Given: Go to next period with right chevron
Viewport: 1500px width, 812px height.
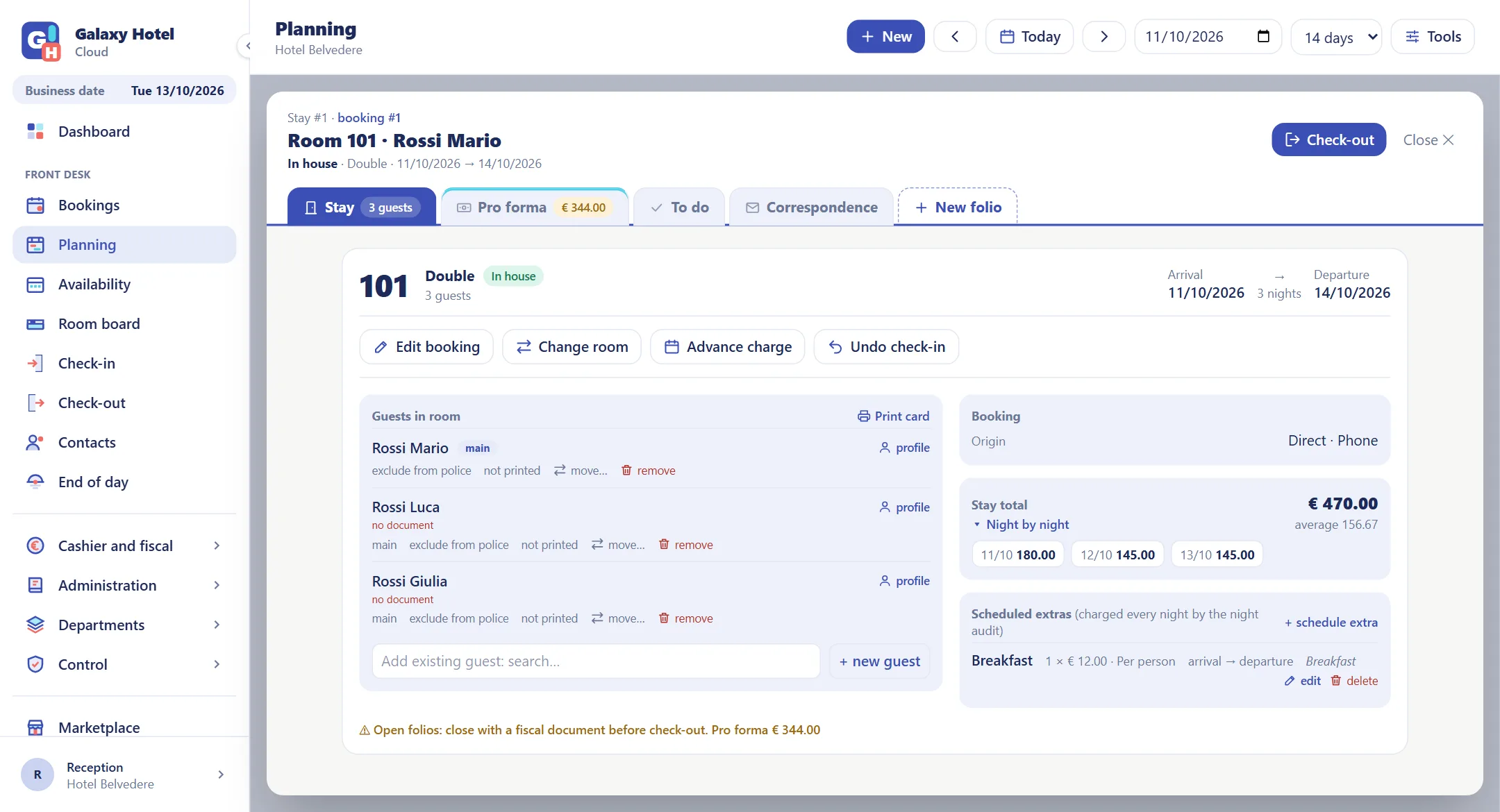Looking at the screenshot, I should coord(1104,37).
